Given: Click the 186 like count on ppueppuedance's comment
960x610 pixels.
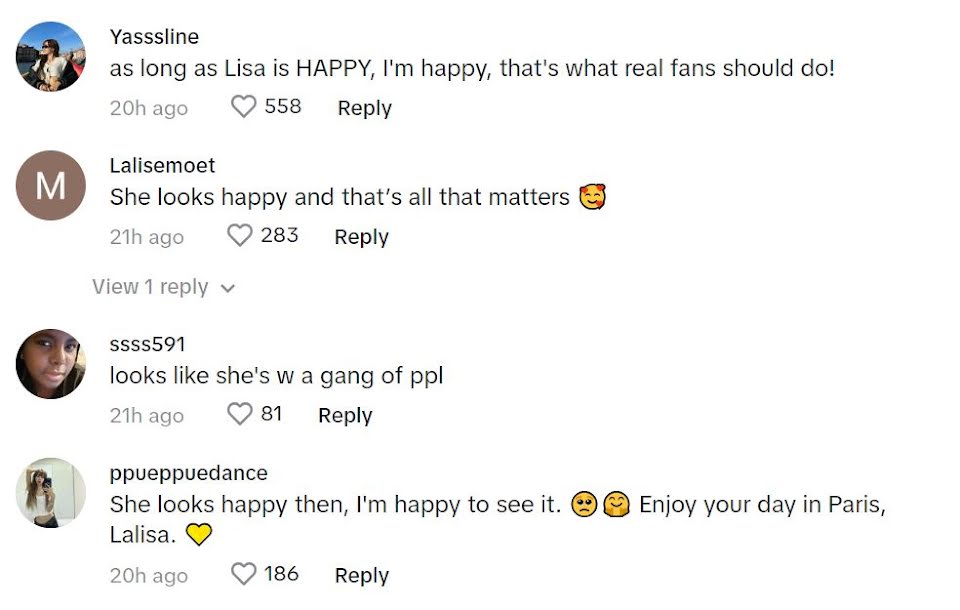Looking at the screenshot, I should click(x=281, y=574).
